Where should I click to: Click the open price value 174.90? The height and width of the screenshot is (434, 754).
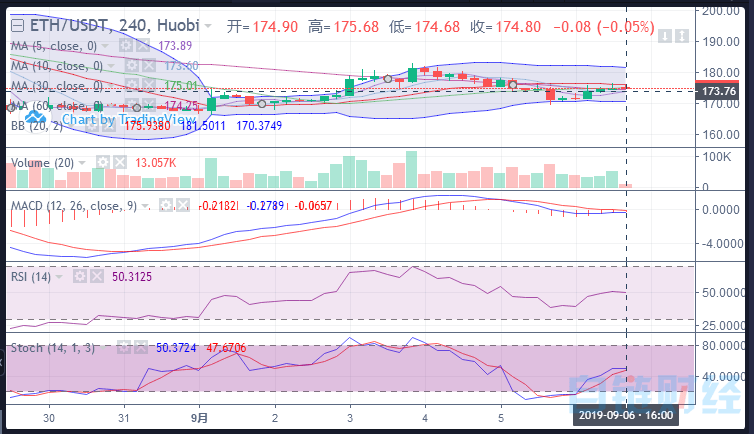click(x=276, y=26)
